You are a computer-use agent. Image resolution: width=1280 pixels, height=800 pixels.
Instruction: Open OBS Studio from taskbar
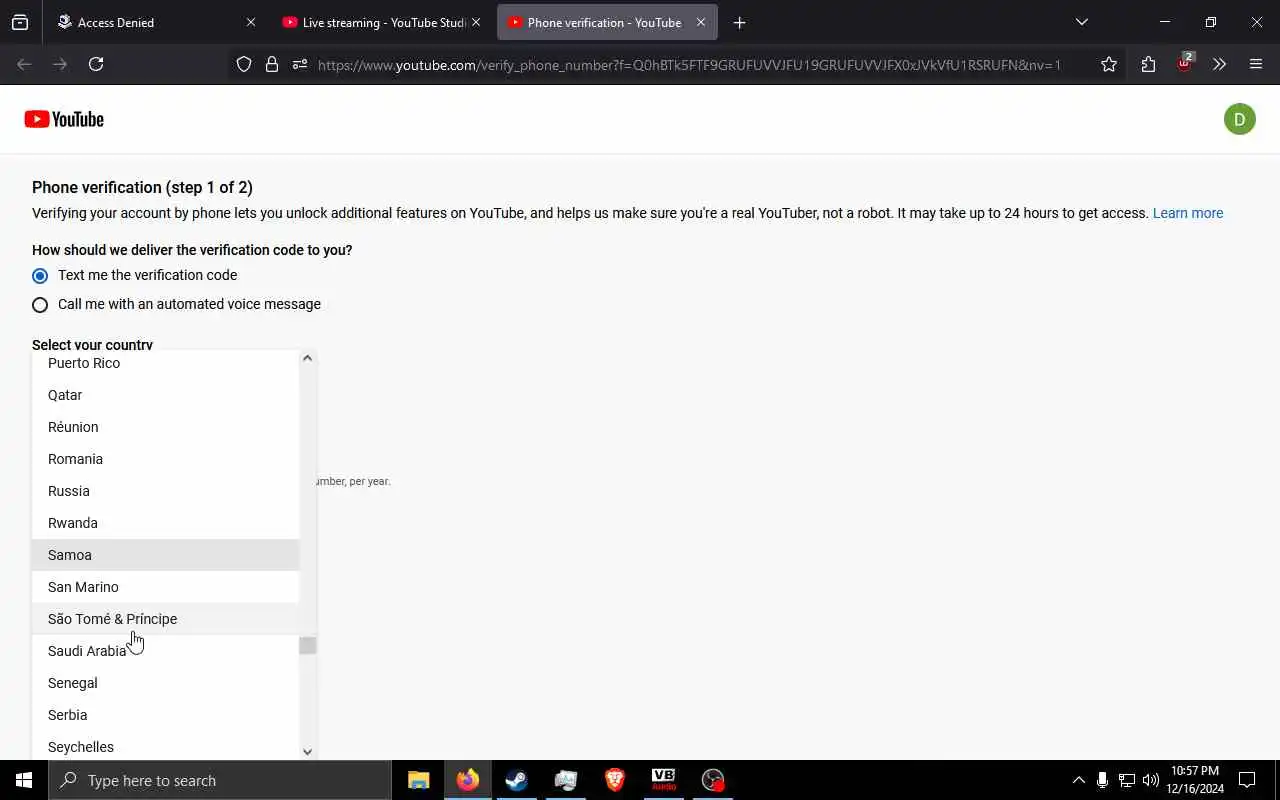pyautogui.click(x=713, y=780)
